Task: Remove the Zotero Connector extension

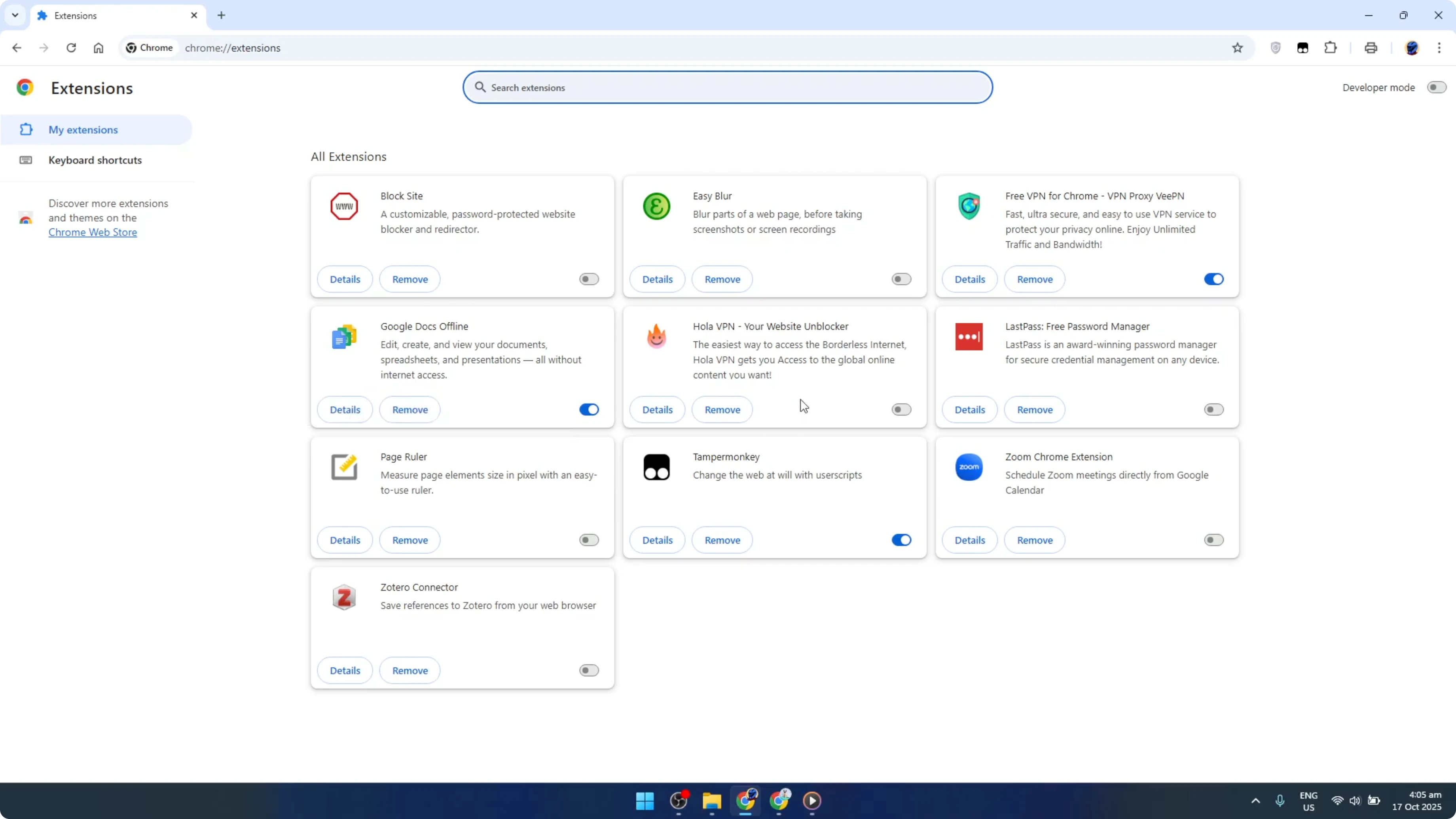Action: coord(410,670)
